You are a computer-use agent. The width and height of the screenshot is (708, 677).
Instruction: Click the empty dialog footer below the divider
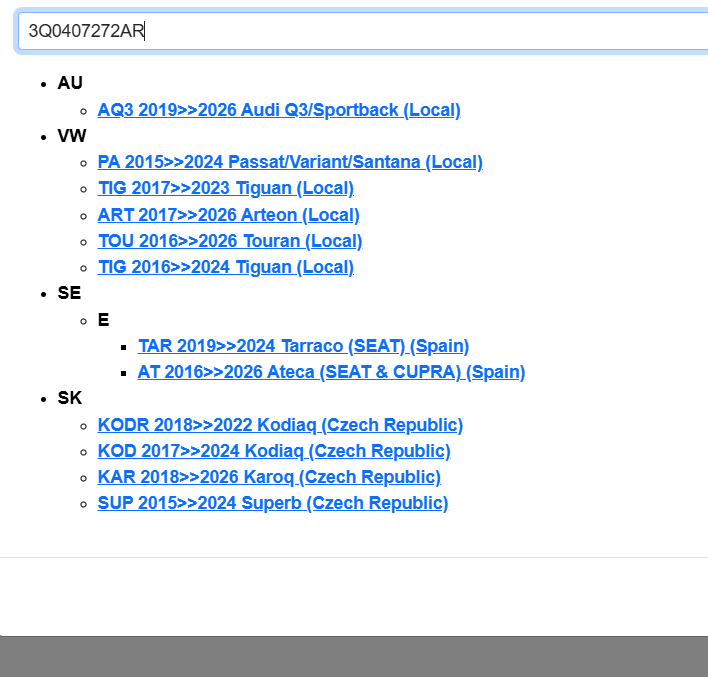(x=354, y=595)
